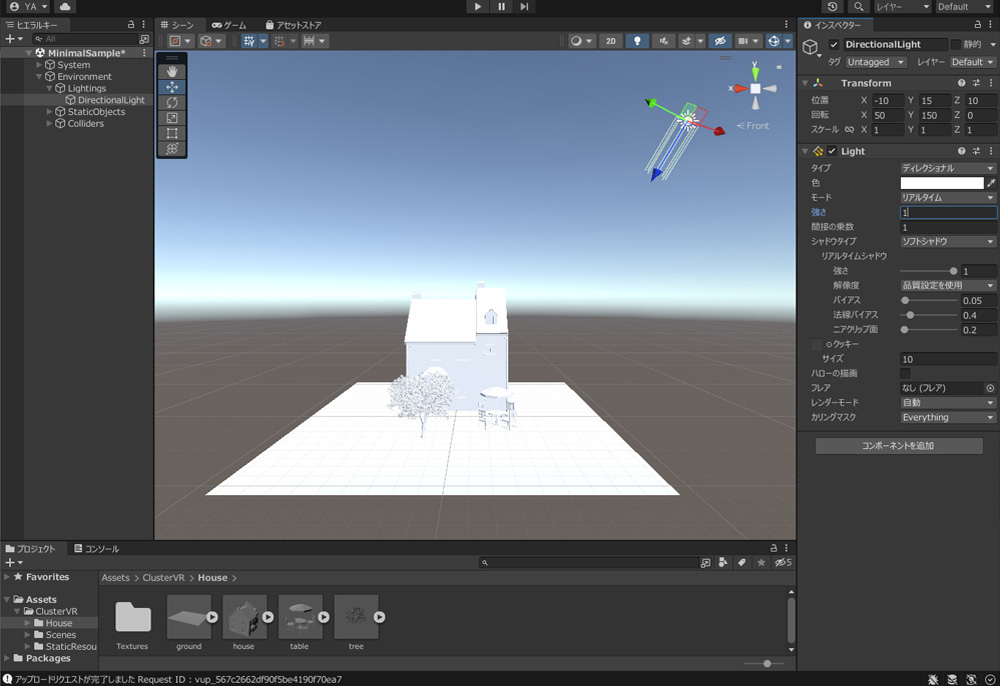Select the house asset thumbnail
Image resolution: width=1000 pixels, height=686 pixels.
click(x=243, y=618)
